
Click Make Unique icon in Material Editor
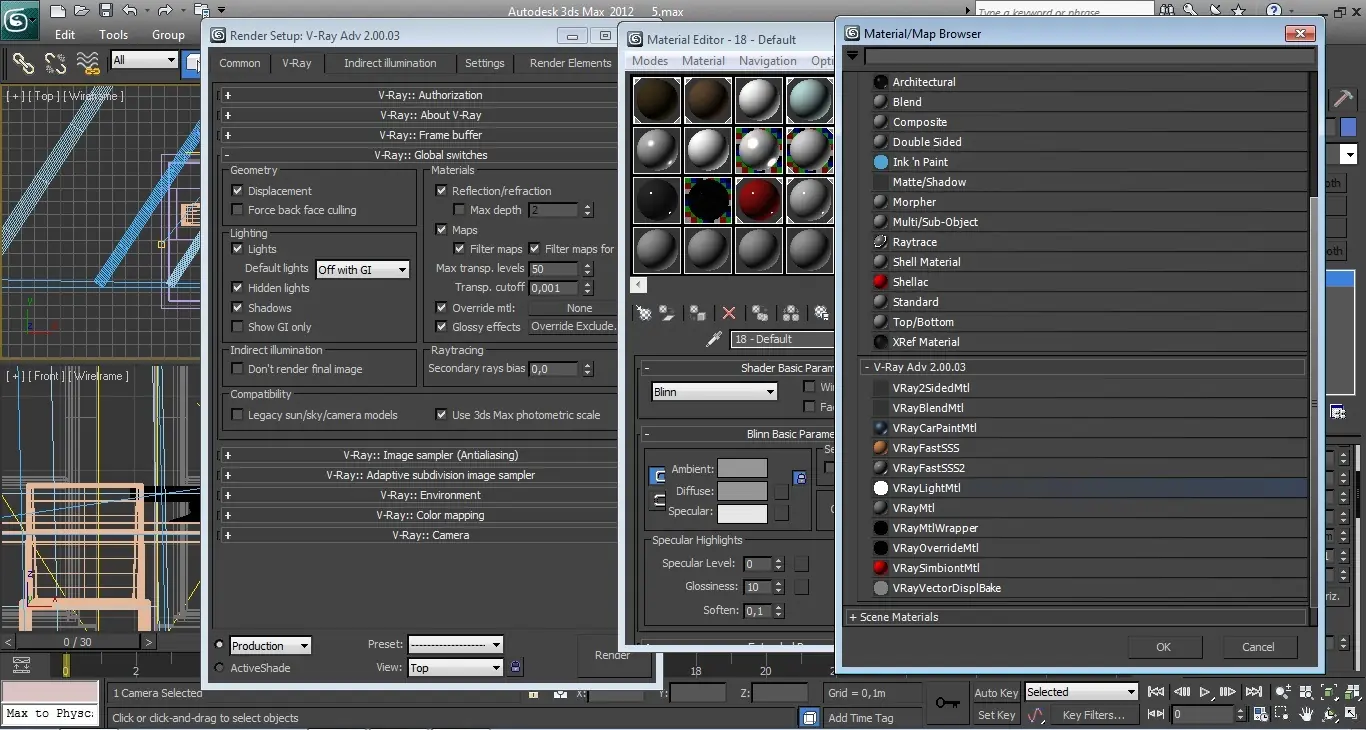(791, 313)
